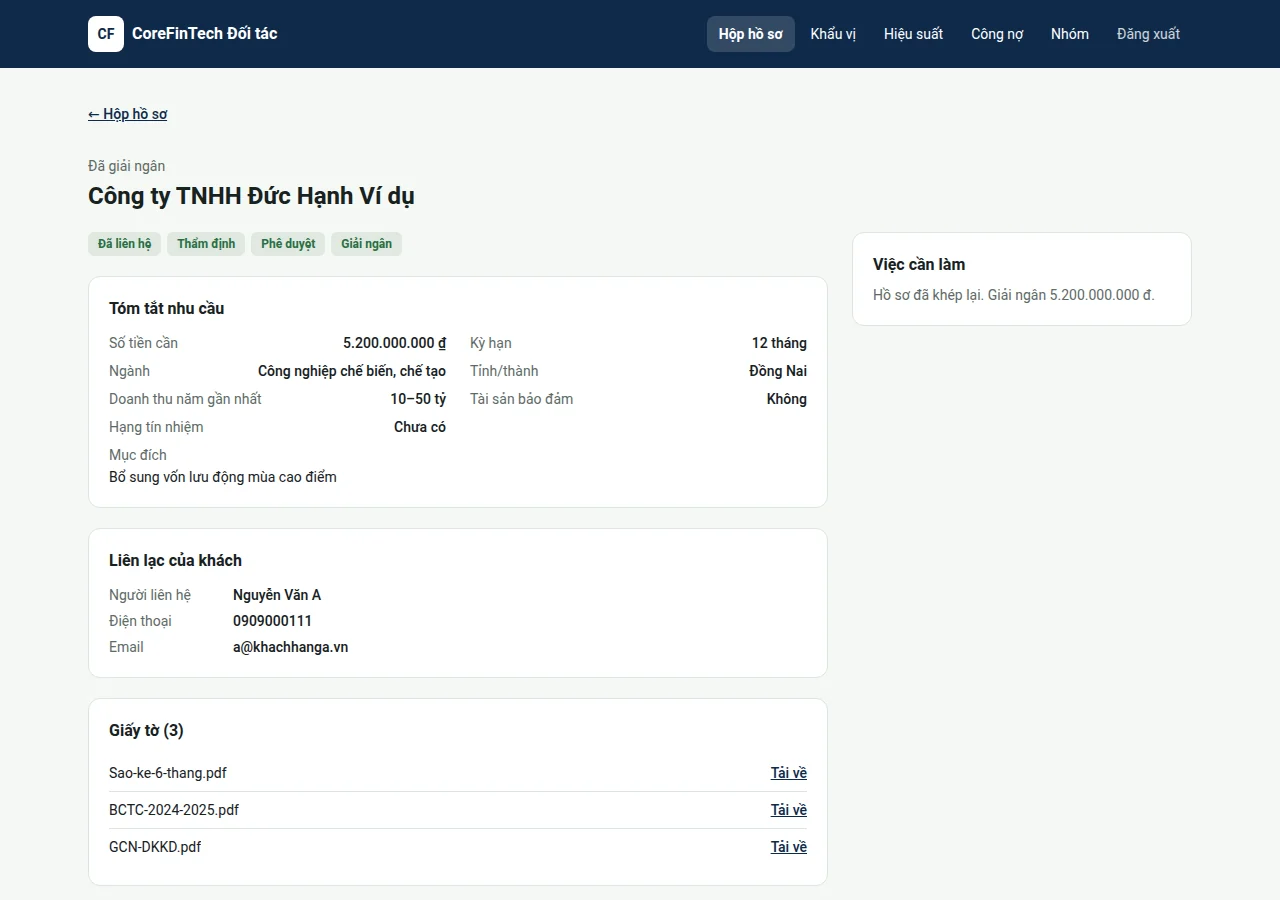Viewport: 1280px width, 900px height.
Task: Click the file name Sao-ke-6-thang.pdf
Action: click(x=168, y=773)
